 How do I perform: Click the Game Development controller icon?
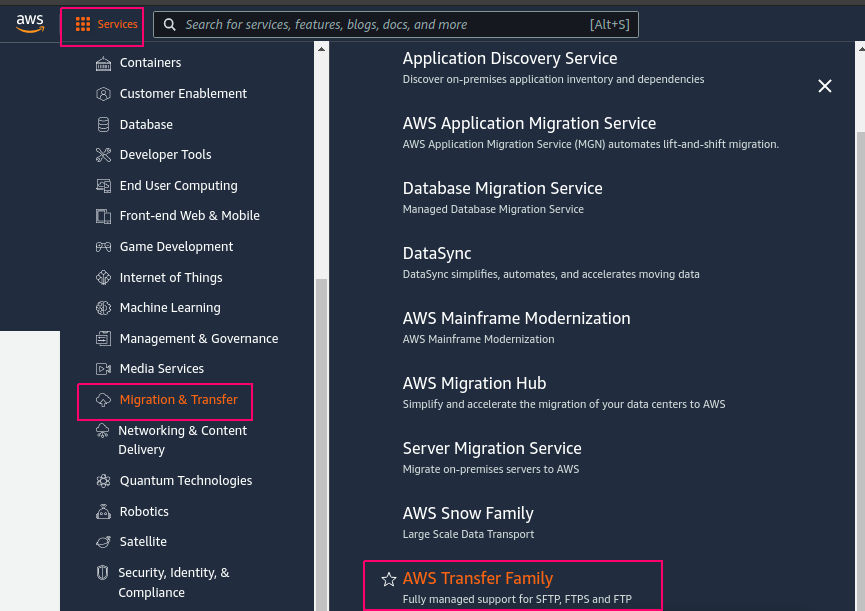coord(103,246)
